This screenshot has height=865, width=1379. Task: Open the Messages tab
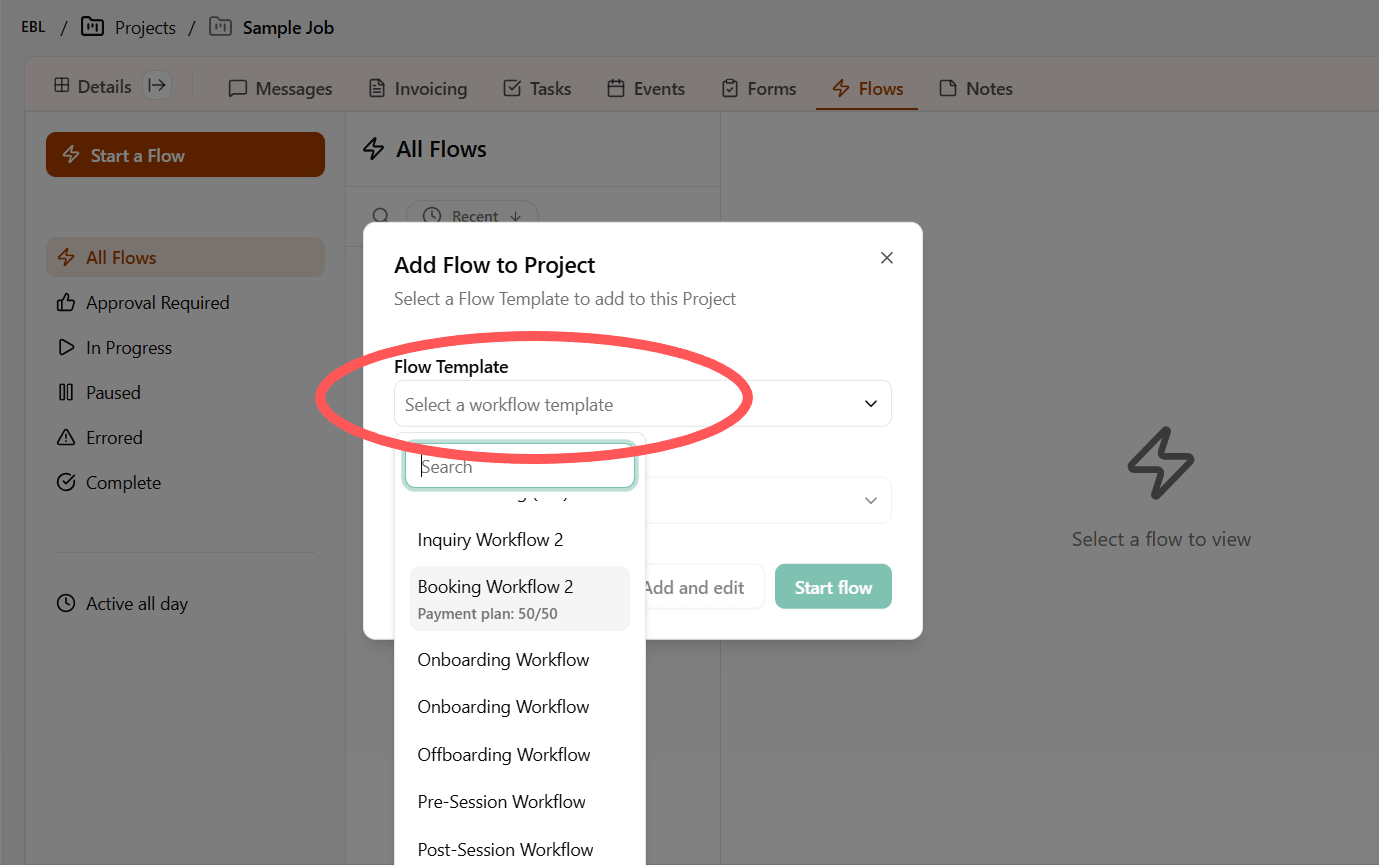pos(280,88)
